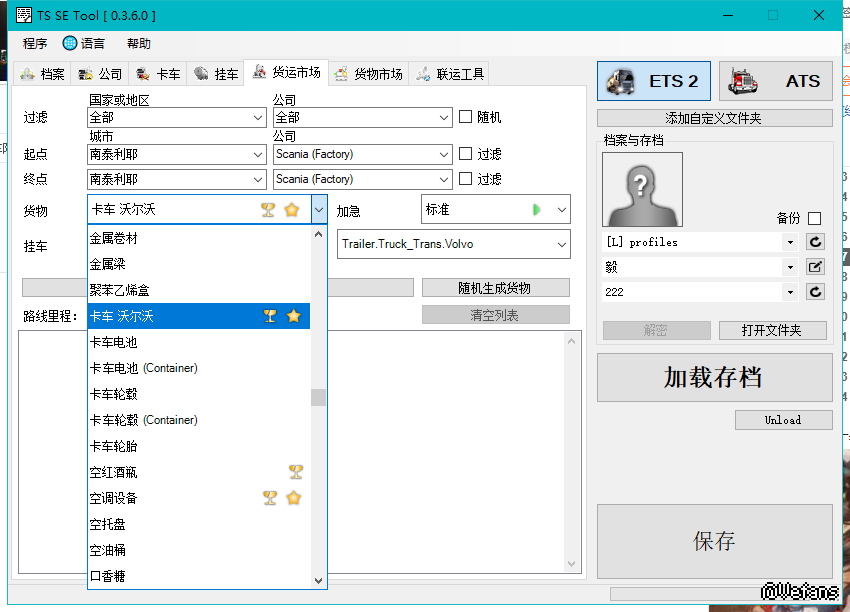Open the 联运工具 tab
850x612 pixels.
(450, 74)
